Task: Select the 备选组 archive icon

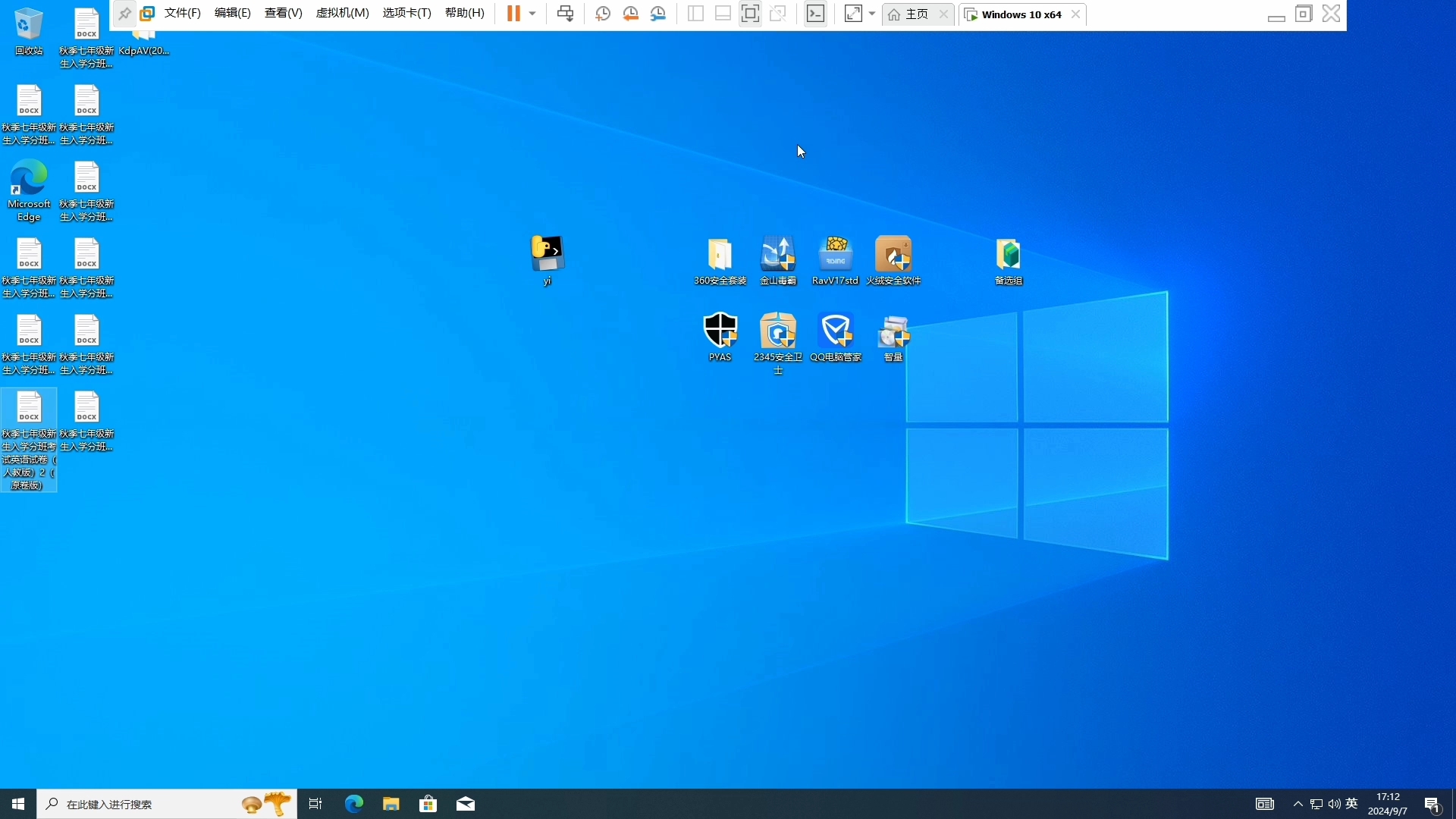Action: pyautogui.click(x=1009, y=260)
